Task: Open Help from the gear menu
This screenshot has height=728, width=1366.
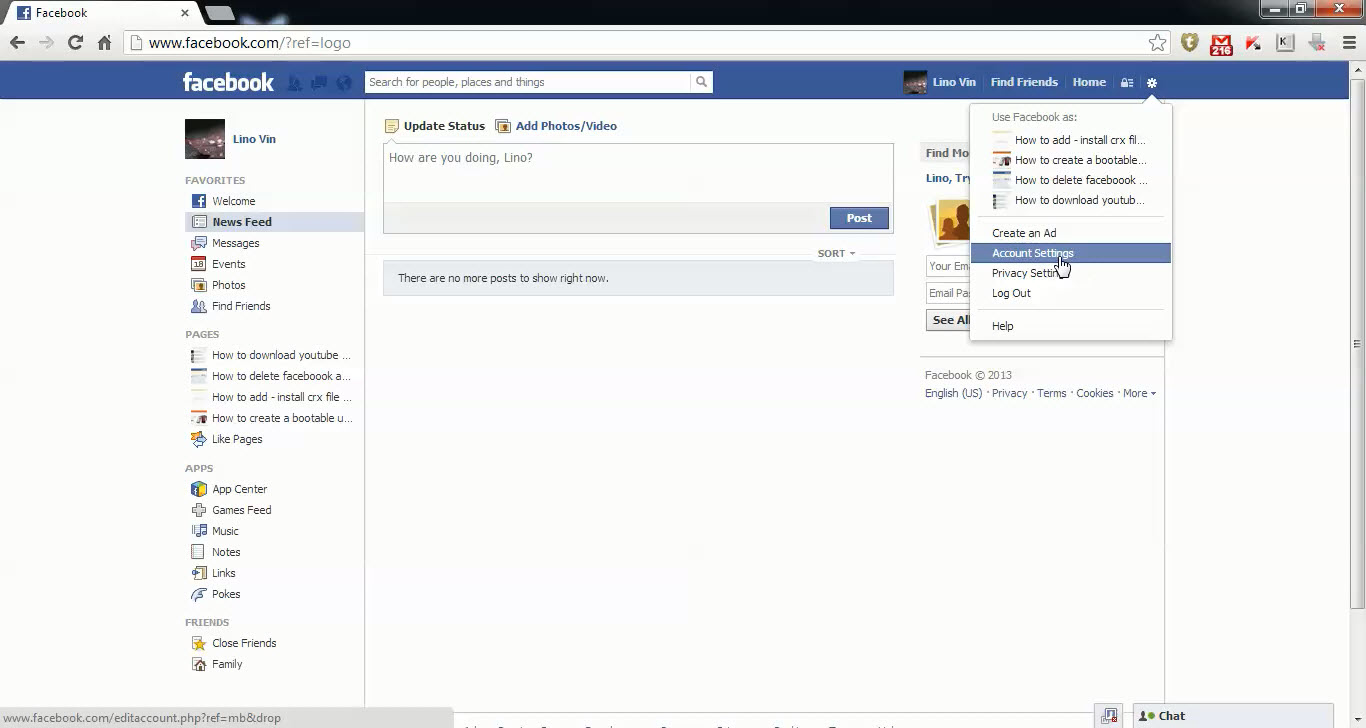Action: pos(1070,326)
